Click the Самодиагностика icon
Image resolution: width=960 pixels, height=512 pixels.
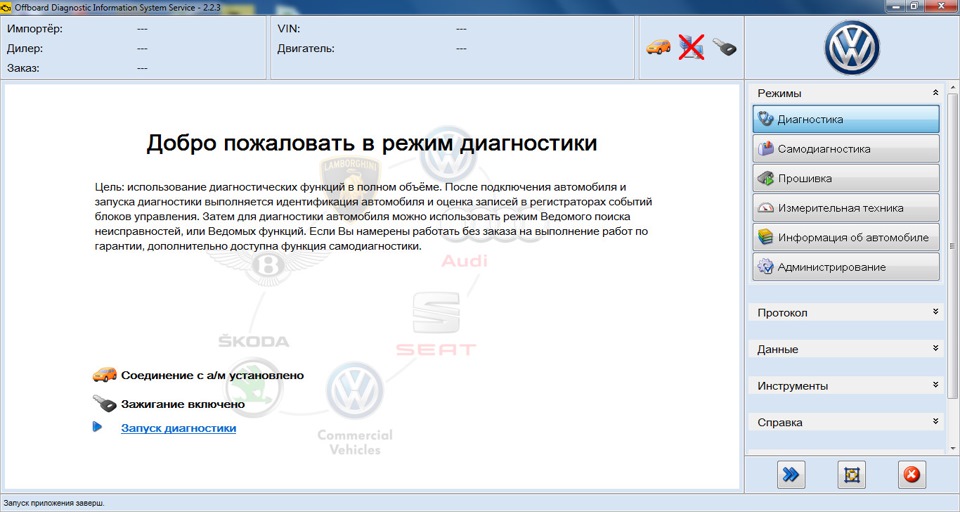(x=765, y=149)
